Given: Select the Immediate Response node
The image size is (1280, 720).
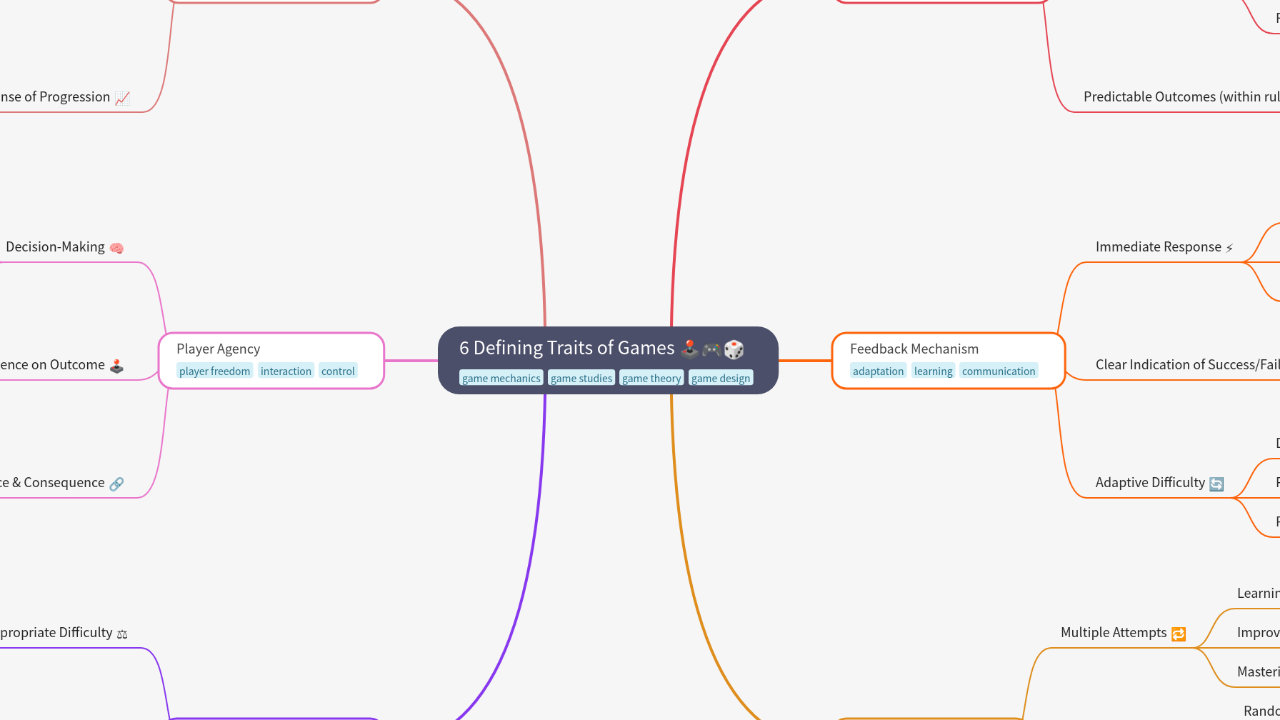Looking at the screenshot, I should click(x=1165, y=247).
